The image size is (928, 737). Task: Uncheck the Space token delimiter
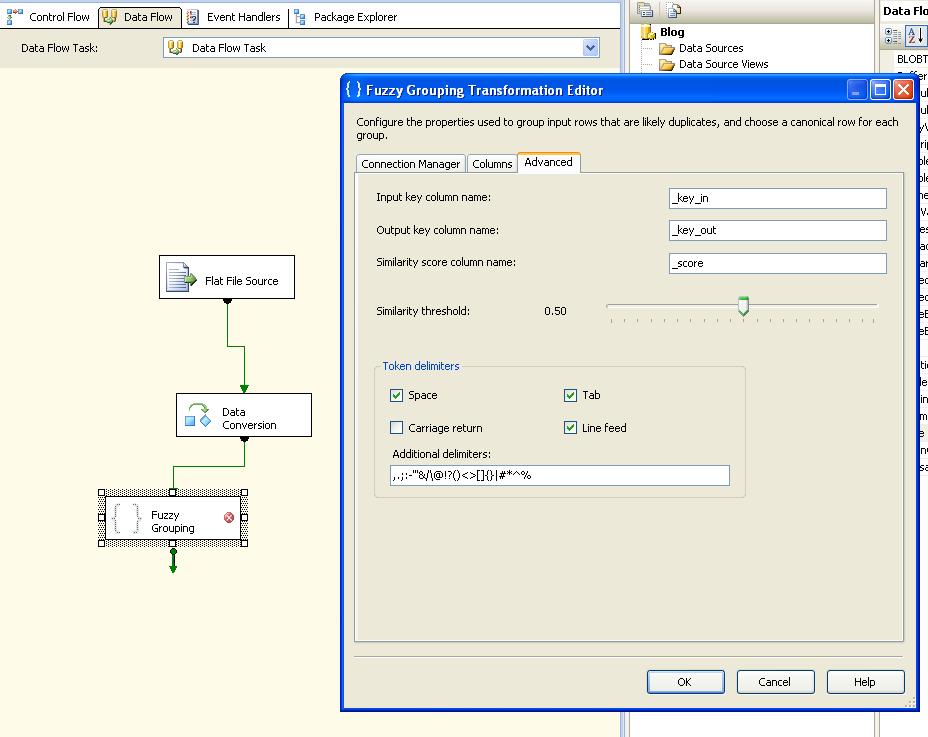click(396, 395)
